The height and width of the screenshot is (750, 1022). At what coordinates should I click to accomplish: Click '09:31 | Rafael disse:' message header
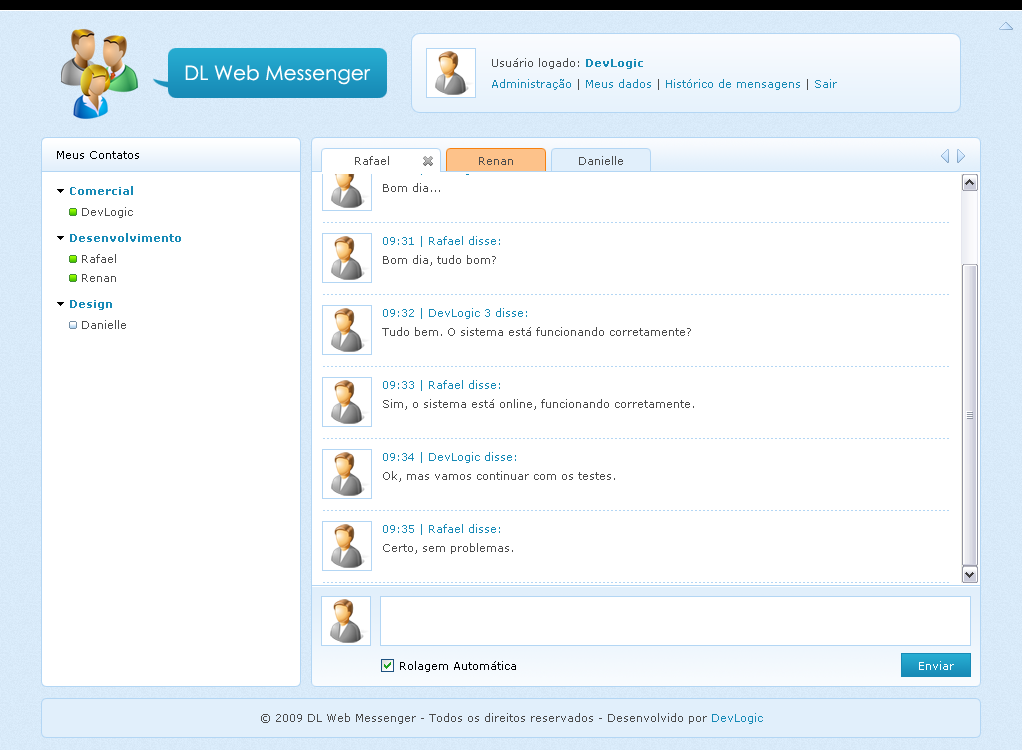pyautogui.click(x=441, y=241)
